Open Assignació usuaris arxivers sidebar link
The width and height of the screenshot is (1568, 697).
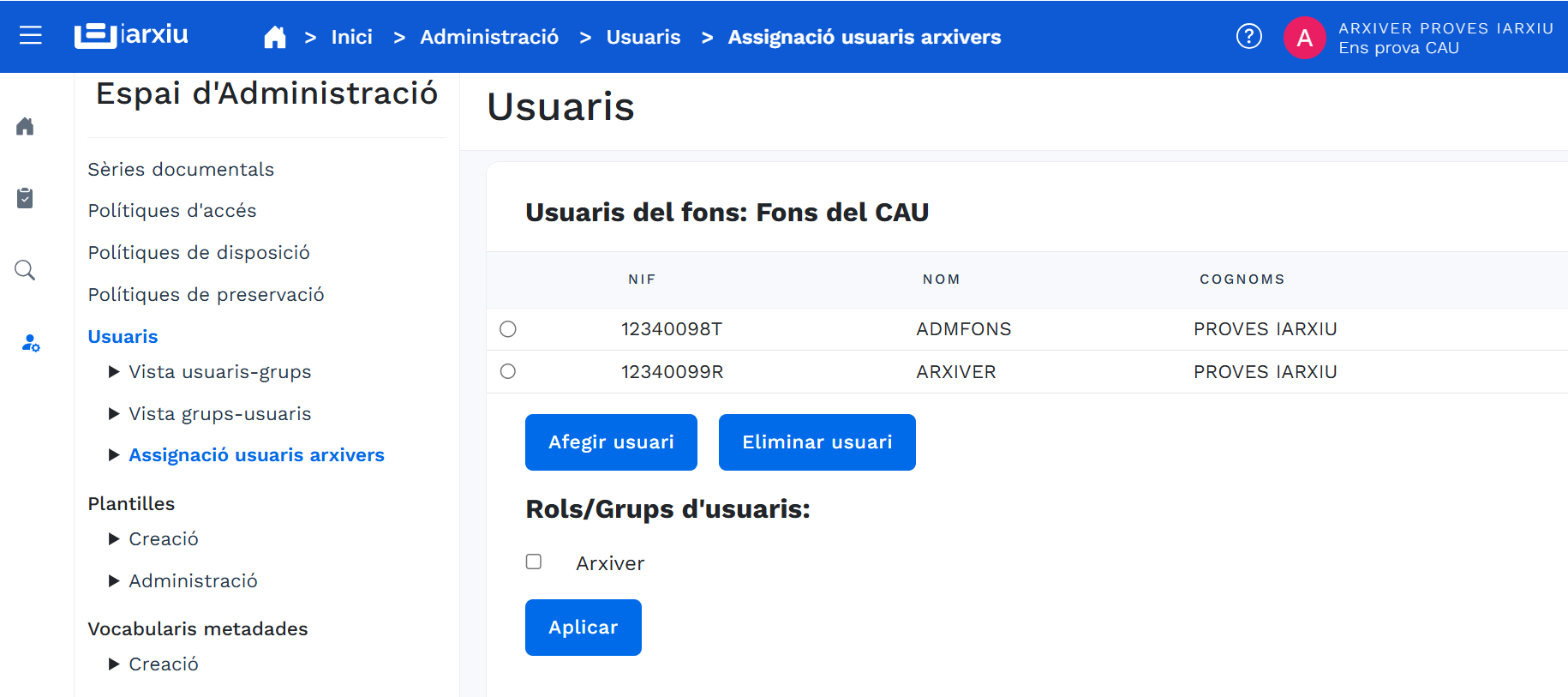click(256, 455)
